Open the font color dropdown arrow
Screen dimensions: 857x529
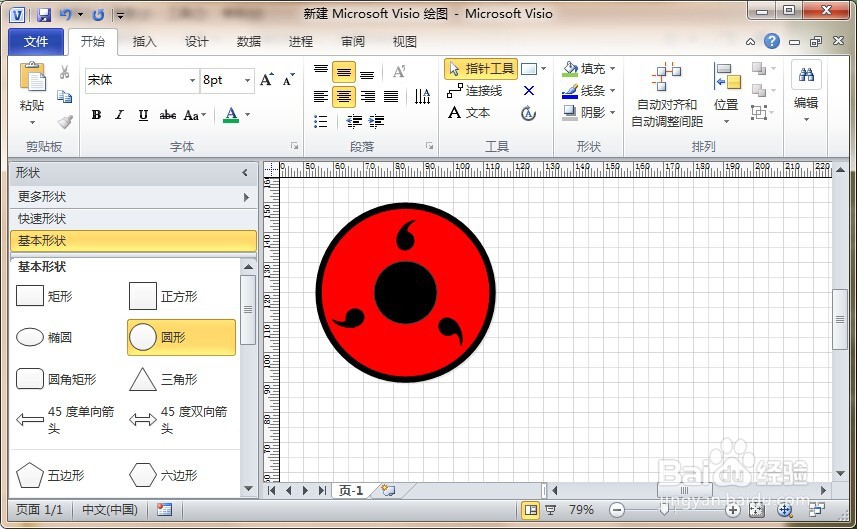pyautogui.click(x=248, y=114)
